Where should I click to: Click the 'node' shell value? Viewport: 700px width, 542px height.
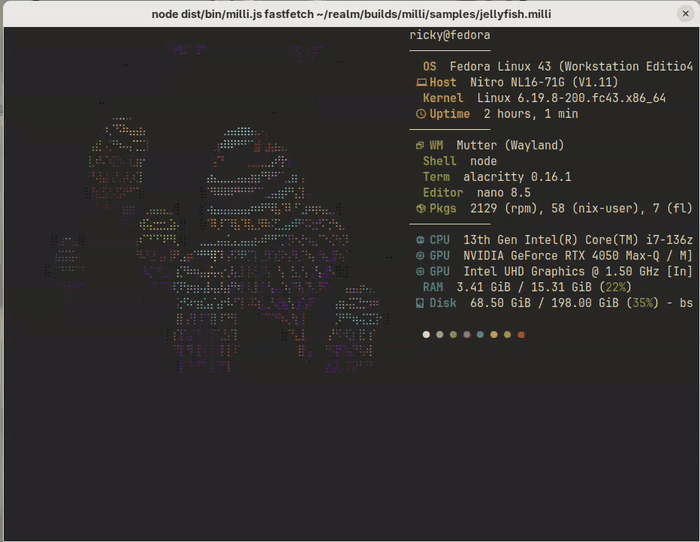[483, 161]
